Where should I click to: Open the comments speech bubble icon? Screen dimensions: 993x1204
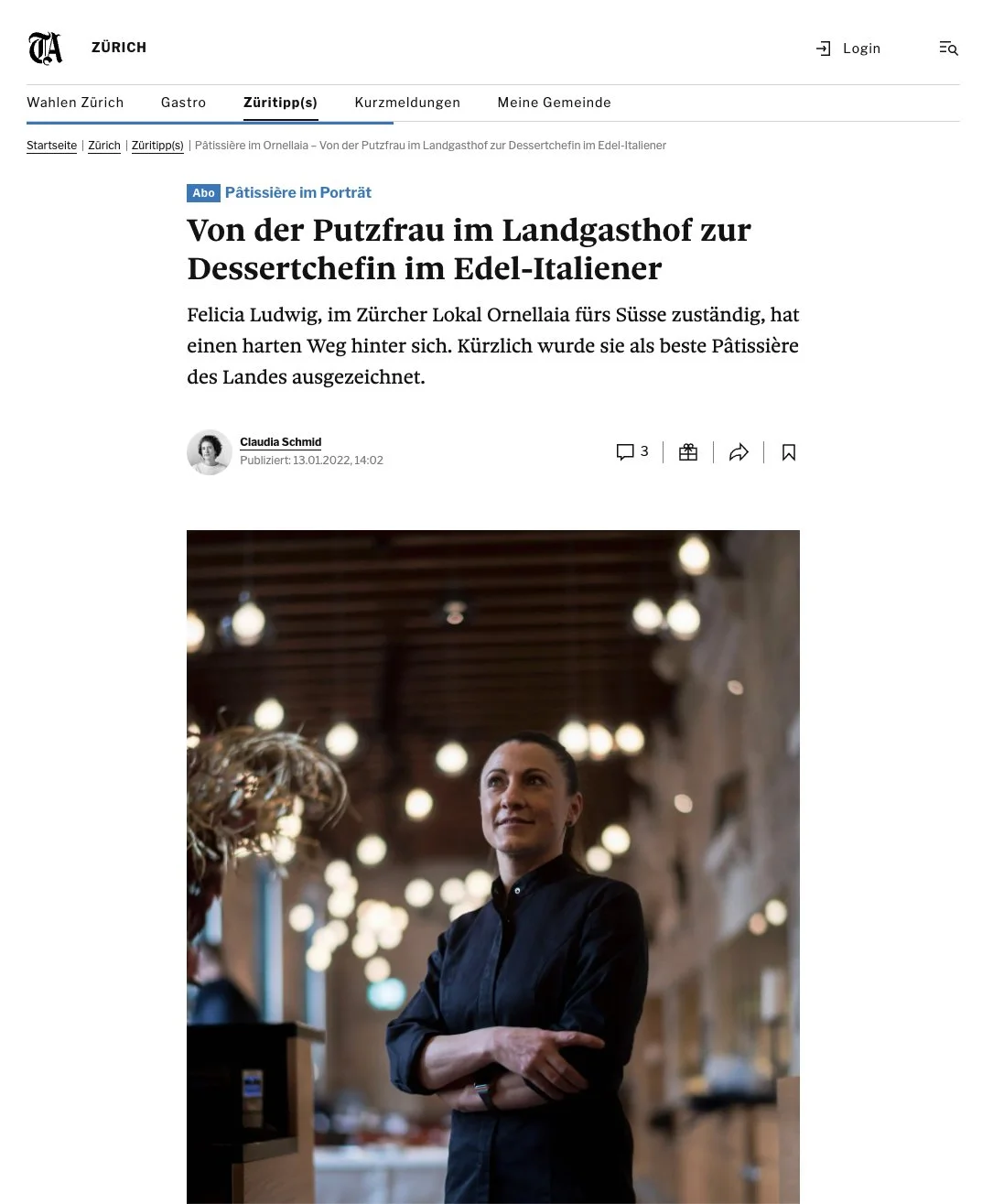point(625,452)
